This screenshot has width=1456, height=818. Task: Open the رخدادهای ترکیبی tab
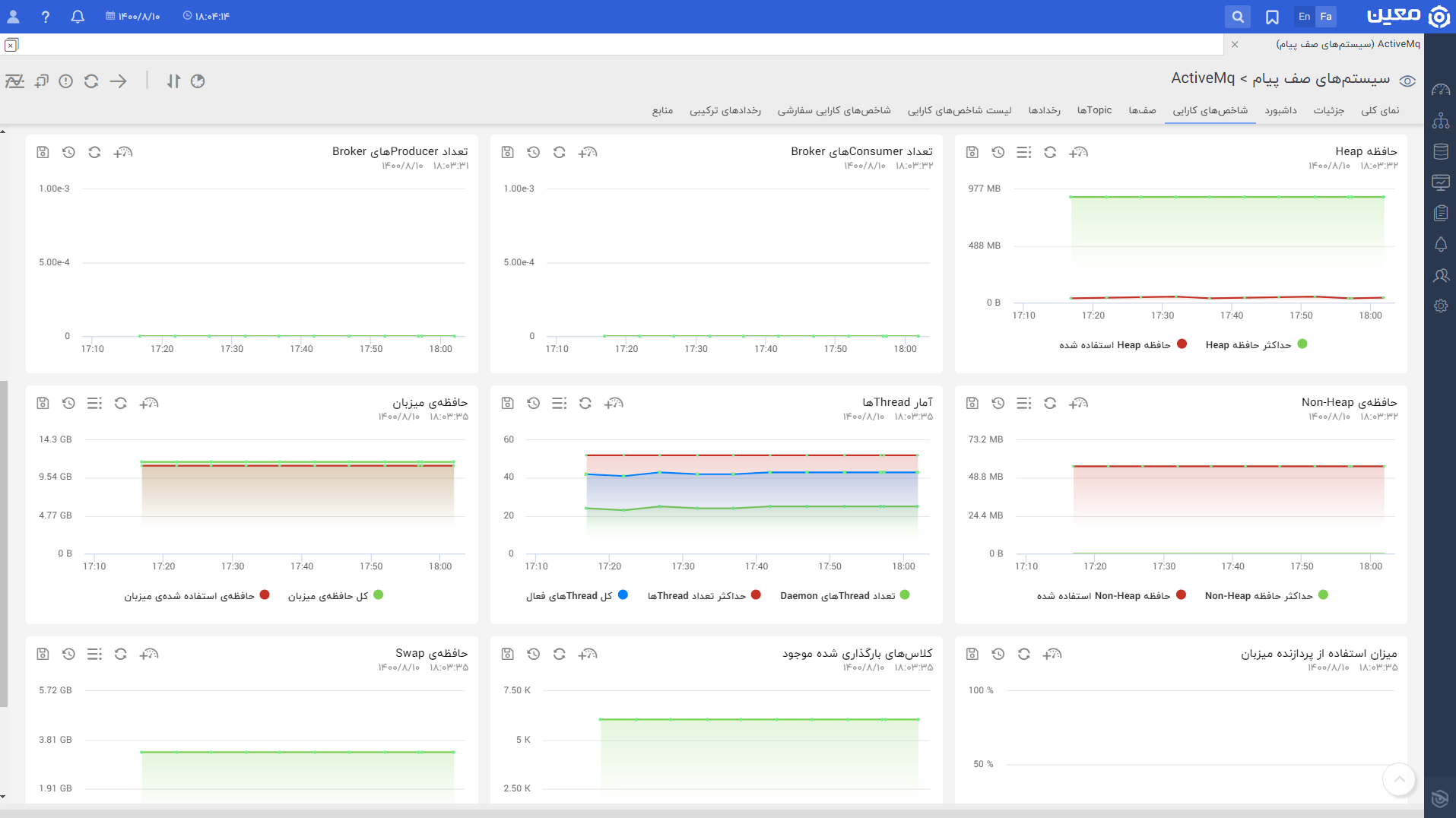(x=725, y=110)
